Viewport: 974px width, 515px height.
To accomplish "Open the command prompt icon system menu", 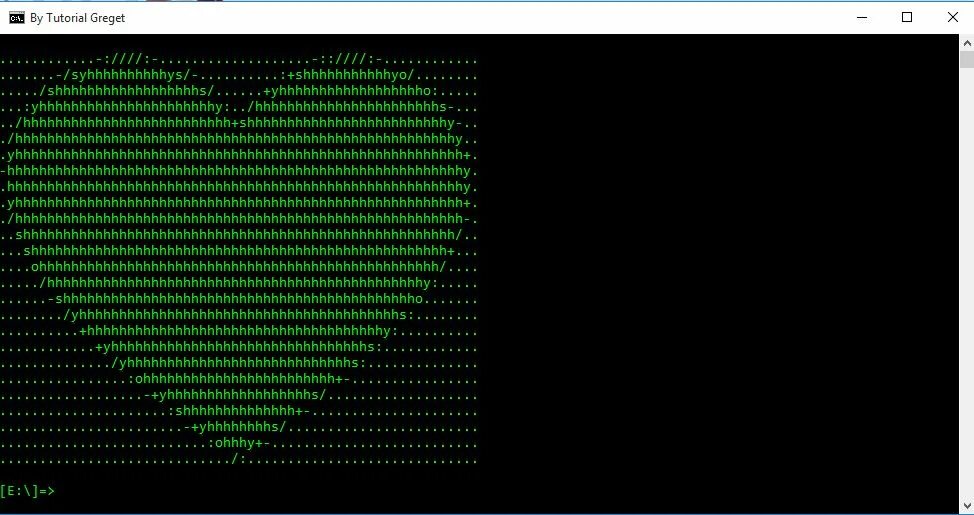I will [17, 17].
